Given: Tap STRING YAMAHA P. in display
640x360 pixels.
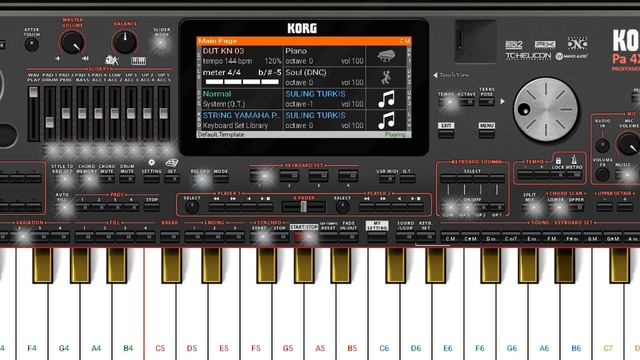Looking at the screenshot, I should click(241, 116).
